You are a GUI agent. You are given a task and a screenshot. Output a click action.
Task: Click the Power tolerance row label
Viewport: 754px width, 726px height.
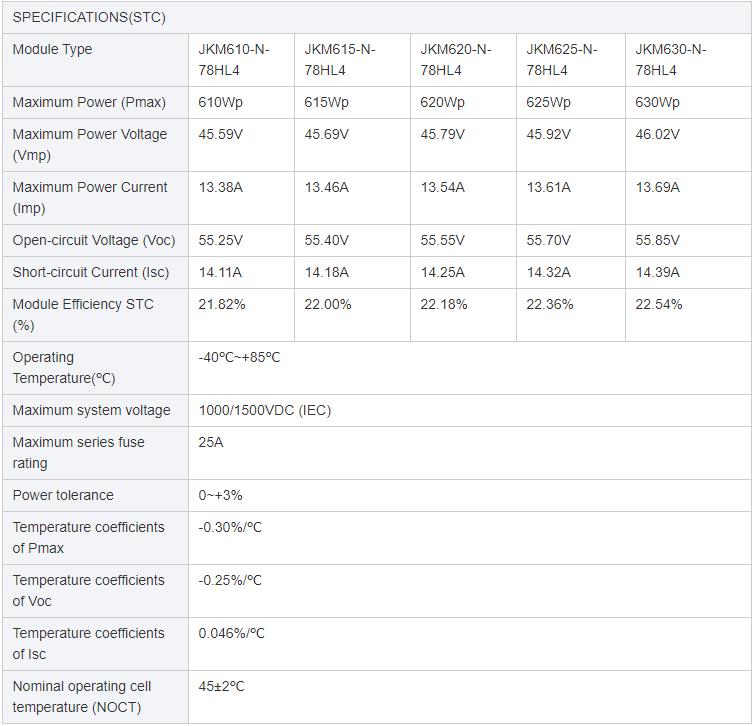pos(63,495)
